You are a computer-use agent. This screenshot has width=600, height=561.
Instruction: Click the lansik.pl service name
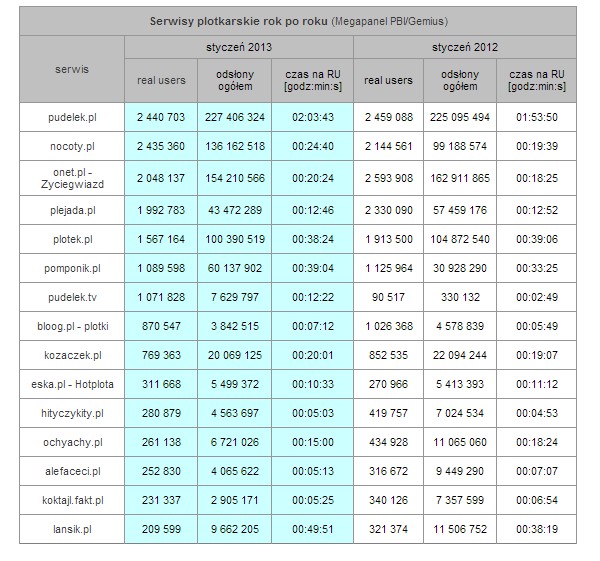(x=72, y=529)
